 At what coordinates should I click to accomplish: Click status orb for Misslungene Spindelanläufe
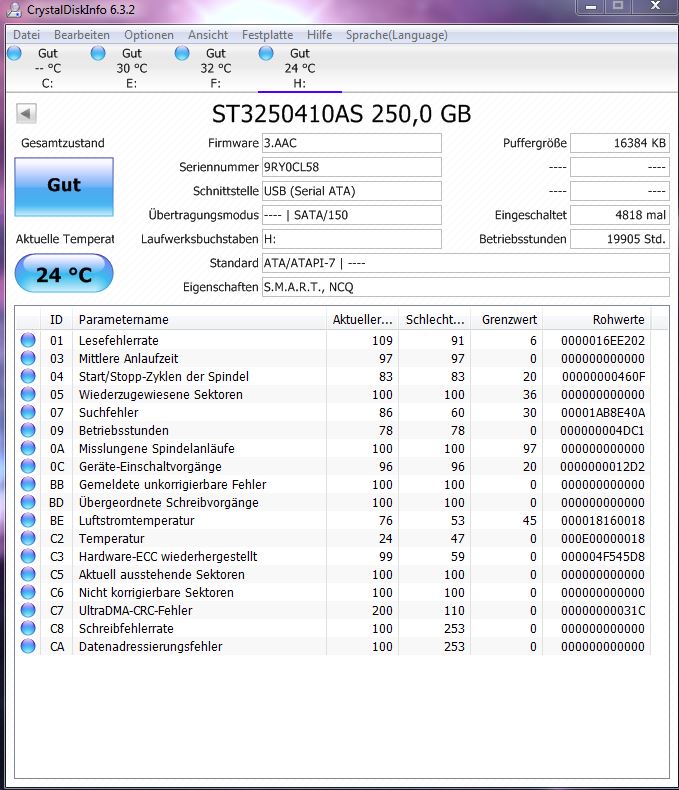coord(28,448)
